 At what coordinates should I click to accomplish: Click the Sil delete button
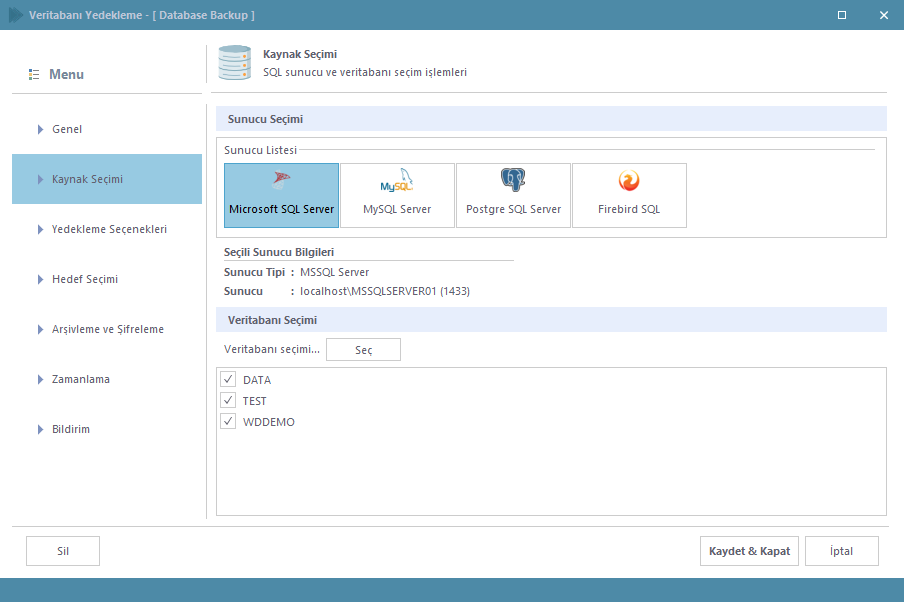point(62,551)
